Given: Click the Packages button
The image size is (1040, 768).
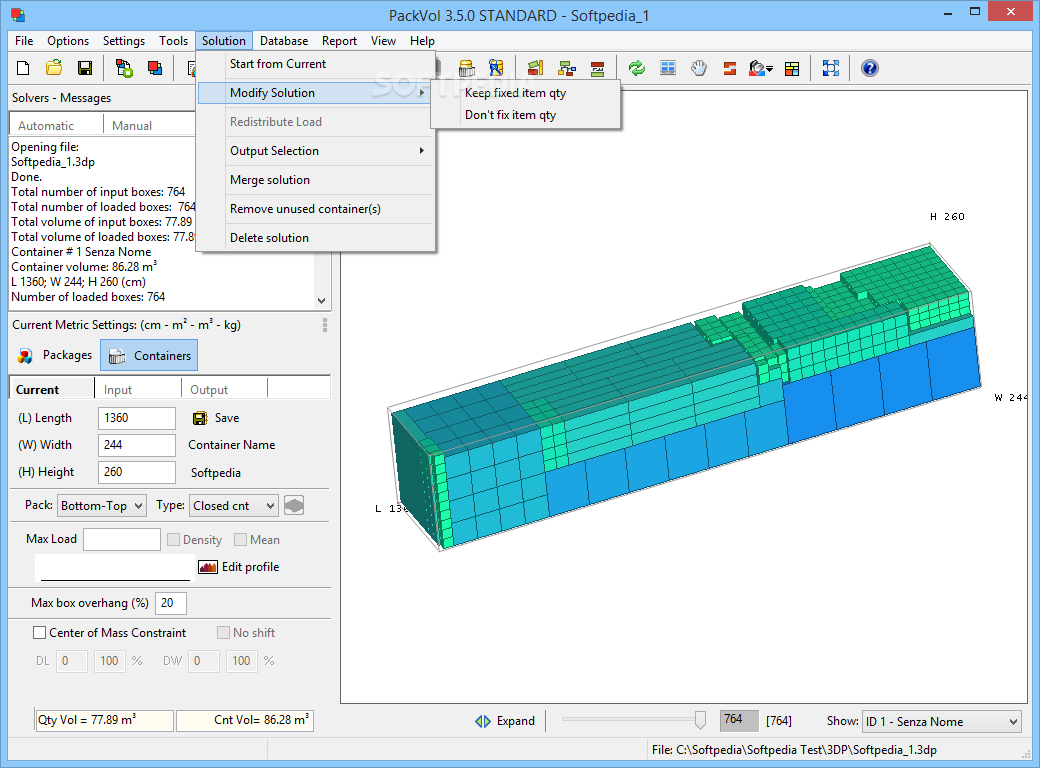Looking at the screenshot, I should 56,355.
